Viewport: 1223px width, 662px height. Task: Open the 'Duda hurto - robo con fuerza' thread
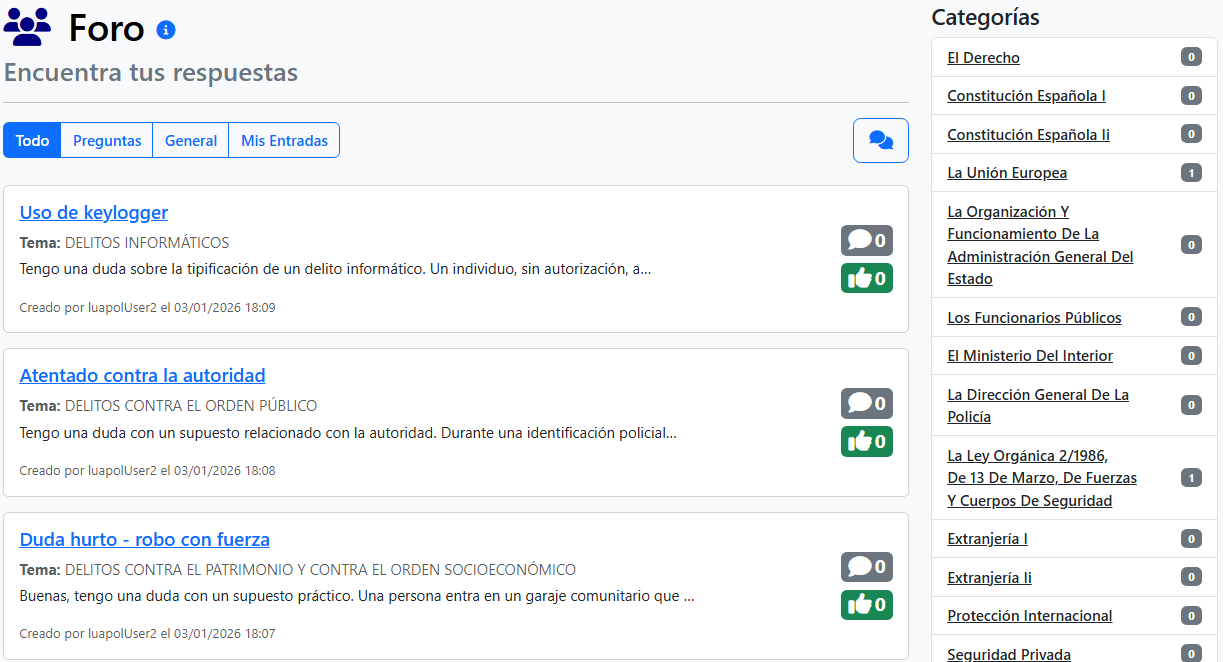pyautogui.click(x=144, y=539)
